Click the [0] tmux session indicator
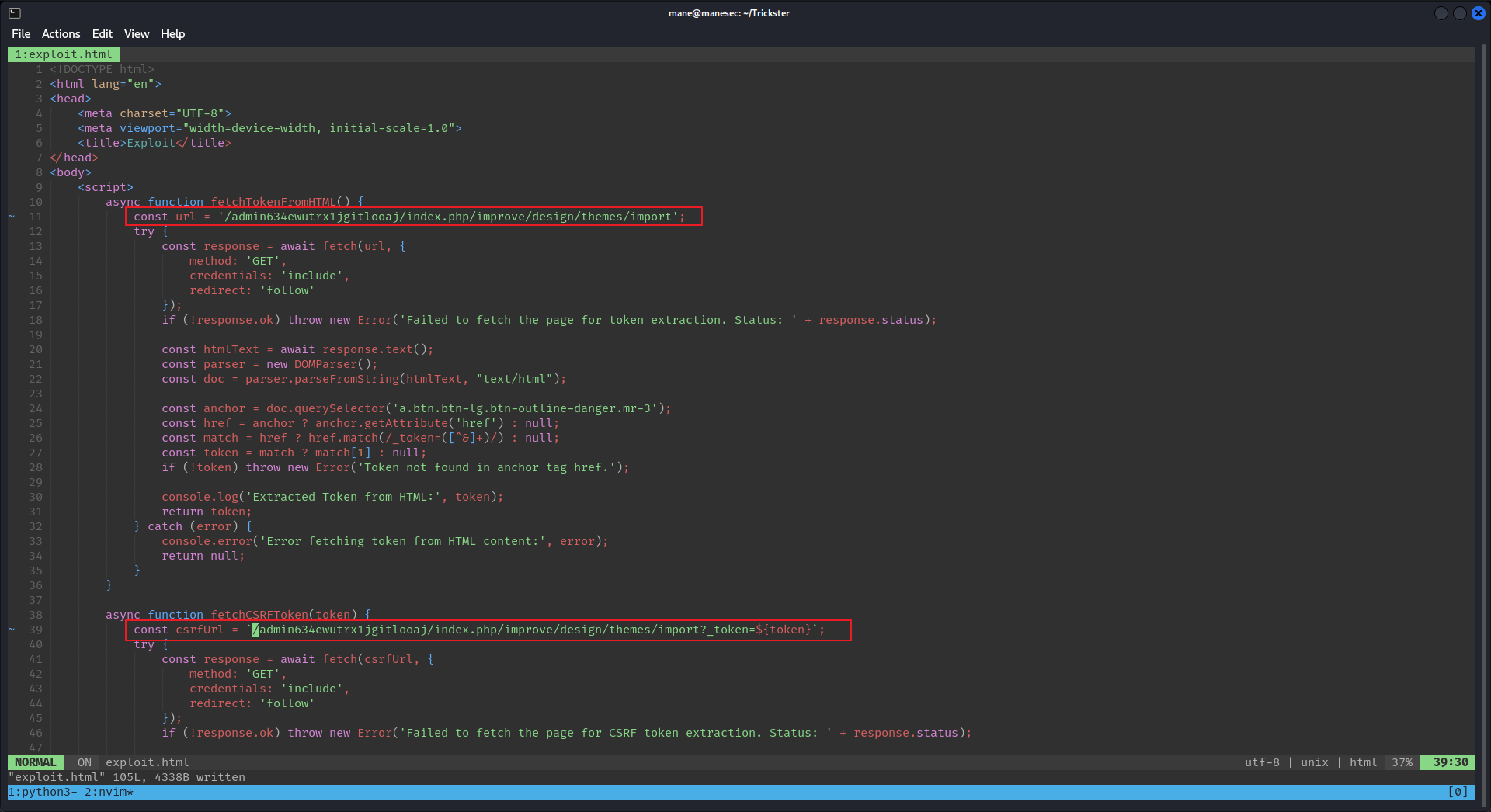 1458,792
